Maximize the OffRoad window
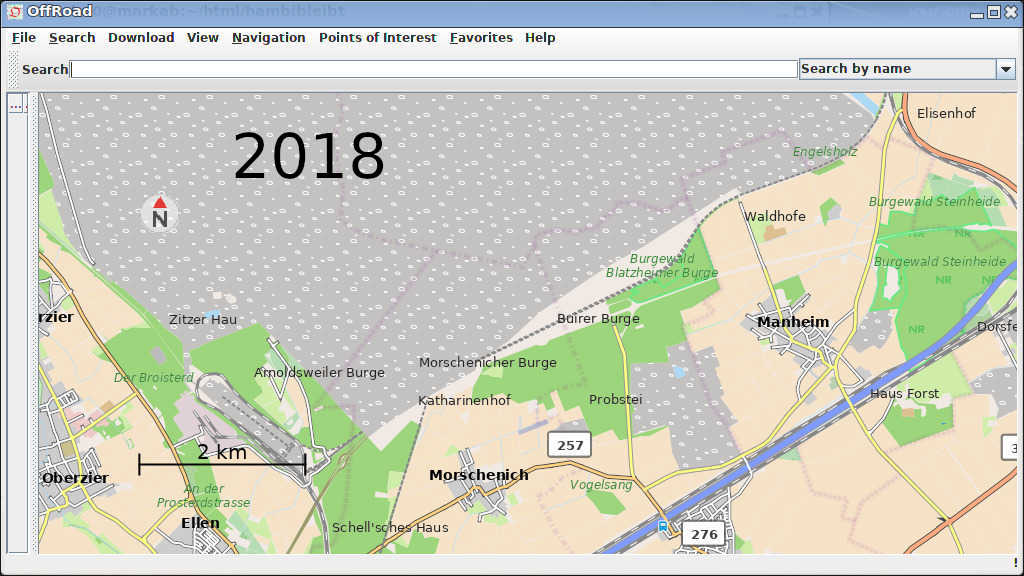Image resolution: width=1024 pixels, height=576 pixels. coord(993,11)
